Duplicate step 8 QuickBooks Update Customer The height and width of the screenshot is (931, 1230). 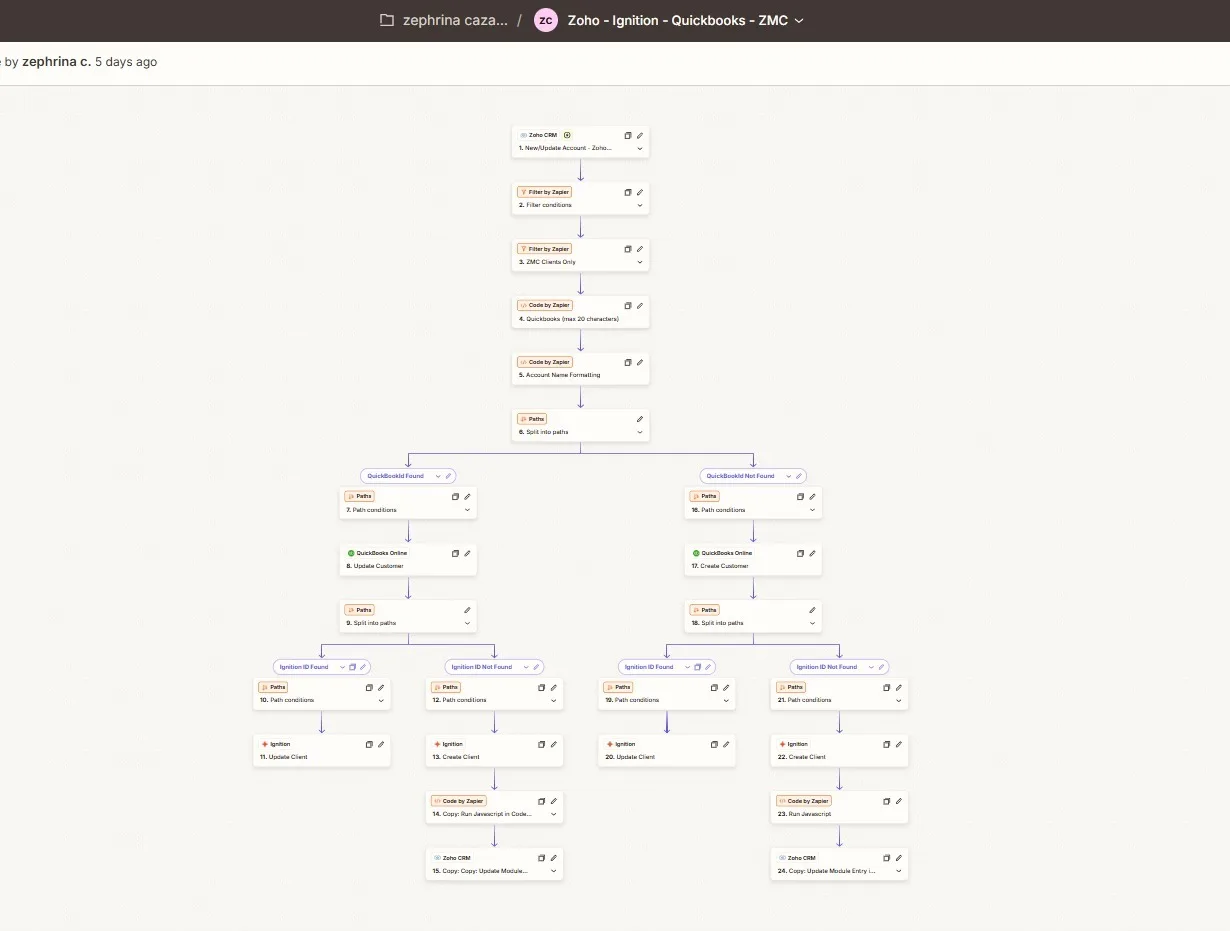tap(455, 553)
